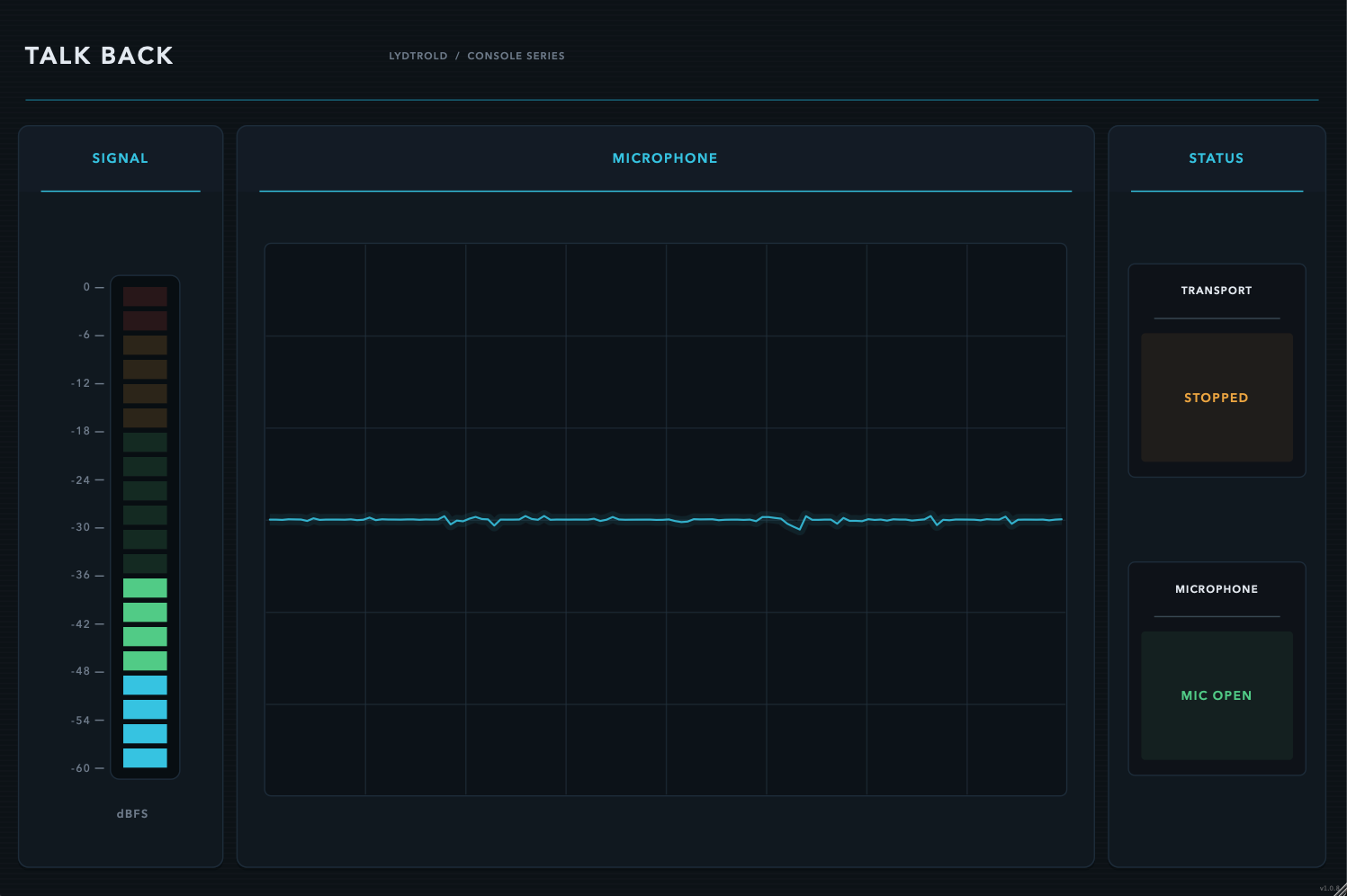This screenshot has height=896, width=1347.
Task: Click the TALK BACK plugin title
Action: point(99,56)
